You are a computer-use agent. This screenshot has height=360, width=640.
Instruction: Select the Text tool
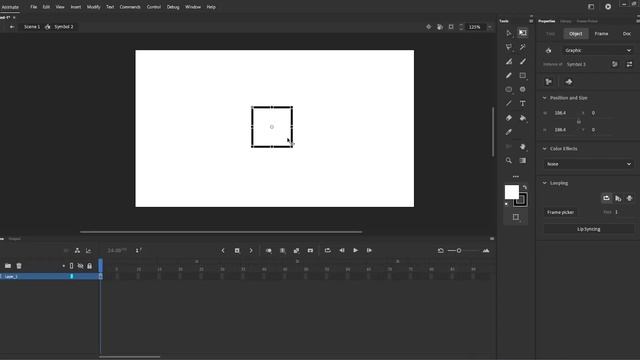pyautogui.click(x=523, y=104)
